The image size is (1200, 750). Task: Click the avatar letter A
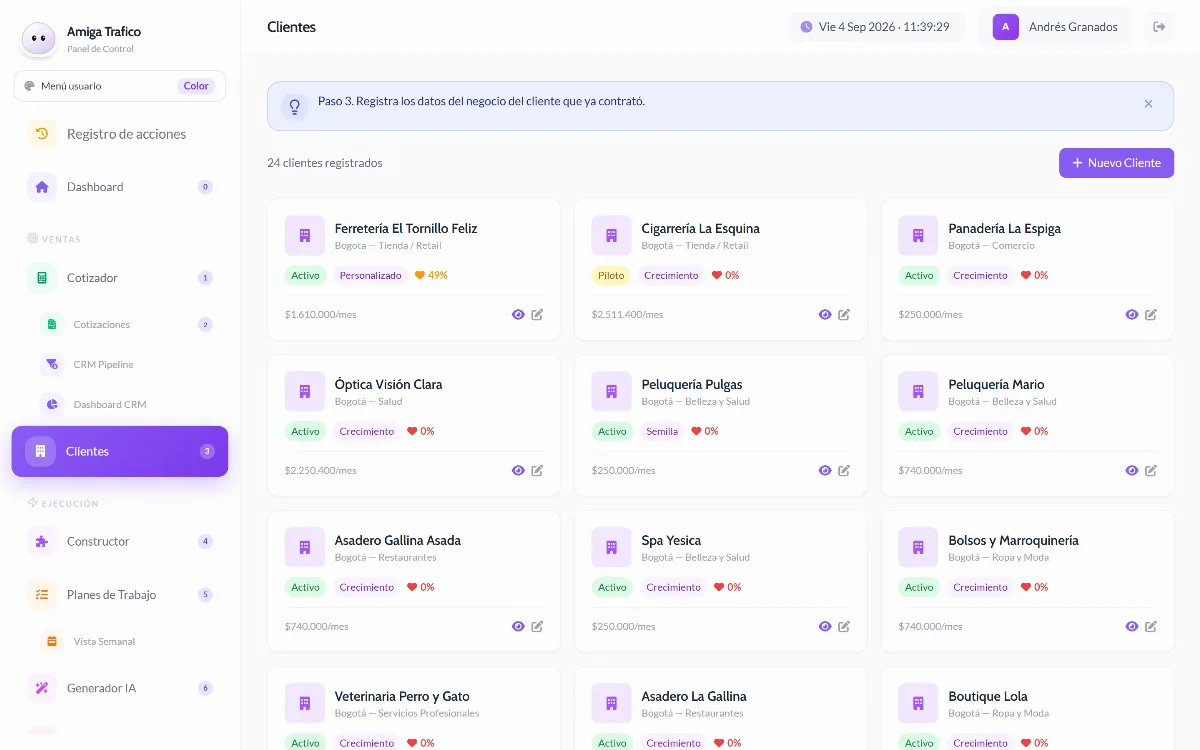[1006, 27]
